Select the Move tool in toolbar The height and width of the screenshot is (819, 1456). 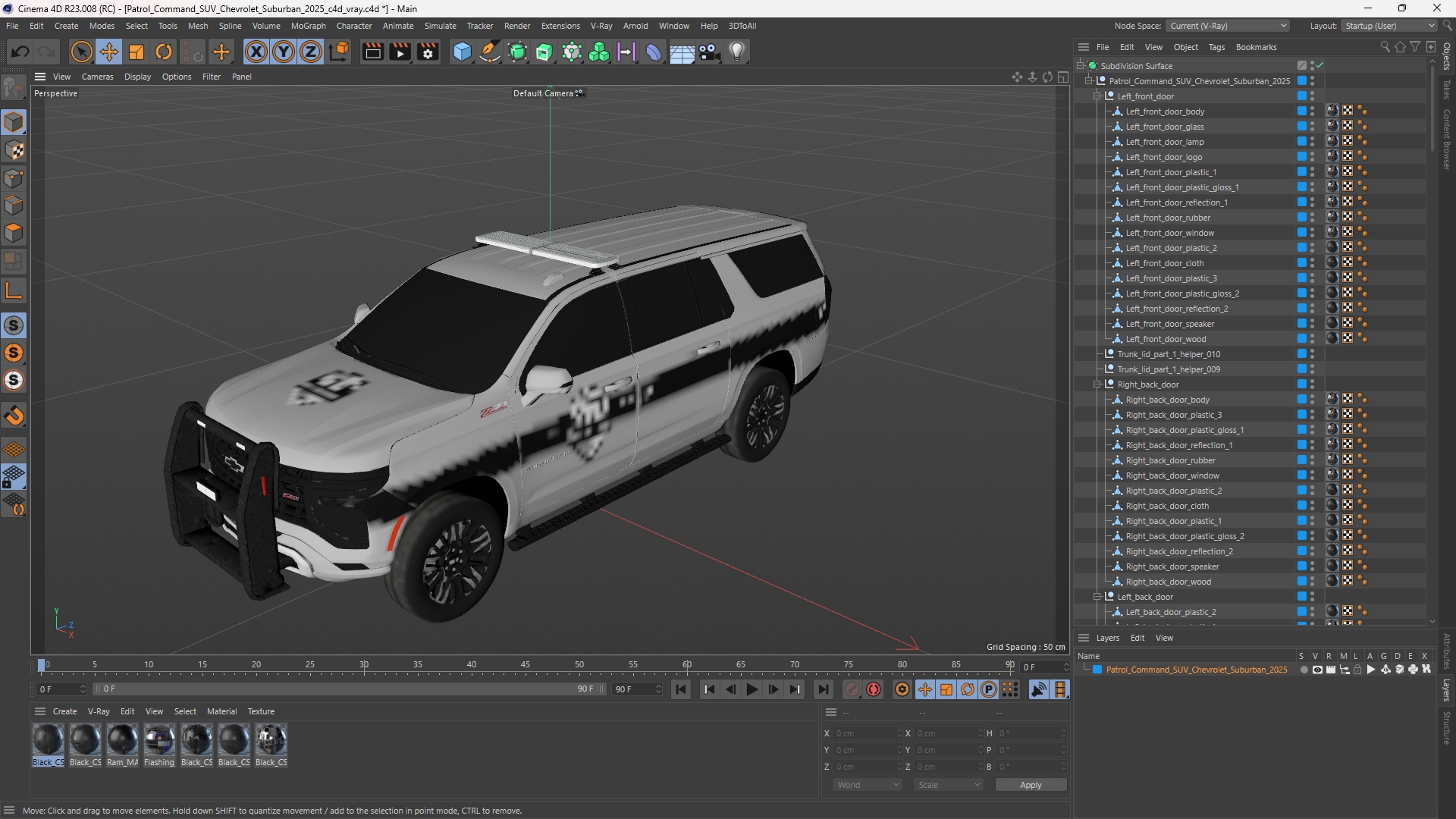pos(109,52)
